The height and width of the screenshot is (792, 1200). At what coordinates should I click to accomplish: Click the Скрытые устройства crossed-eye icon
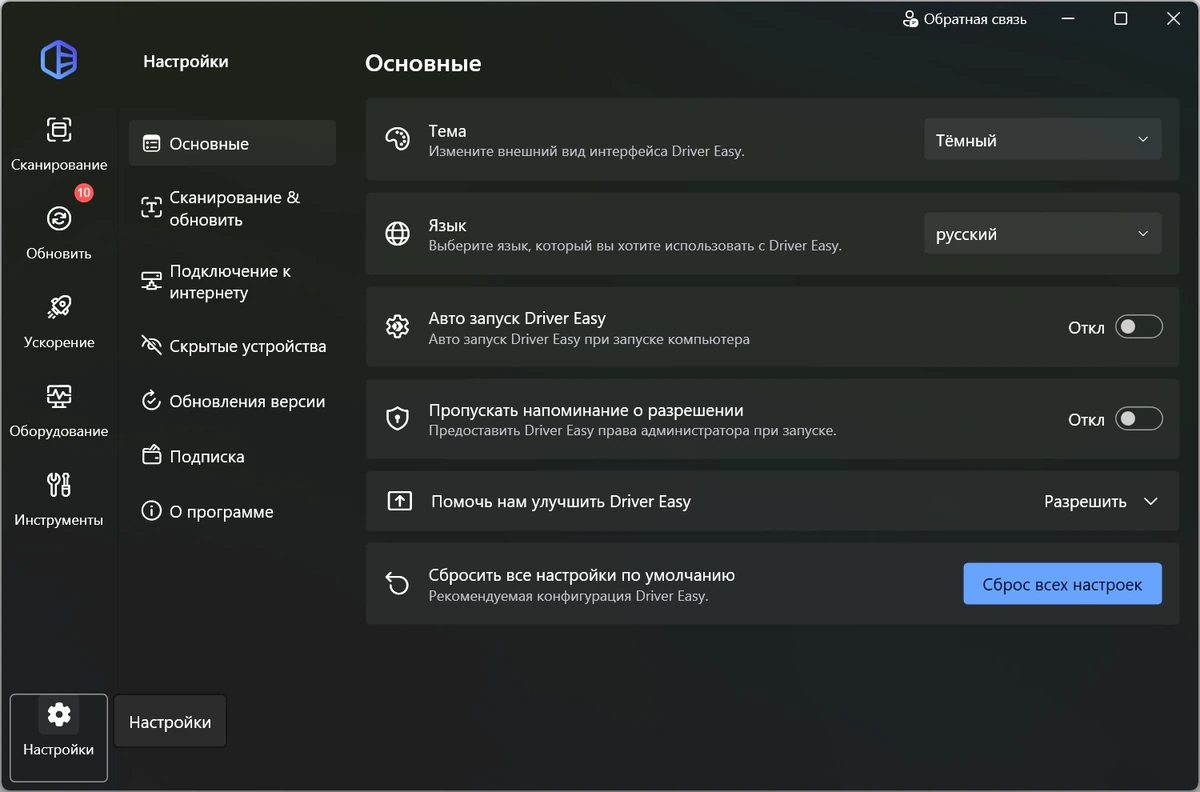click(151, 346)
